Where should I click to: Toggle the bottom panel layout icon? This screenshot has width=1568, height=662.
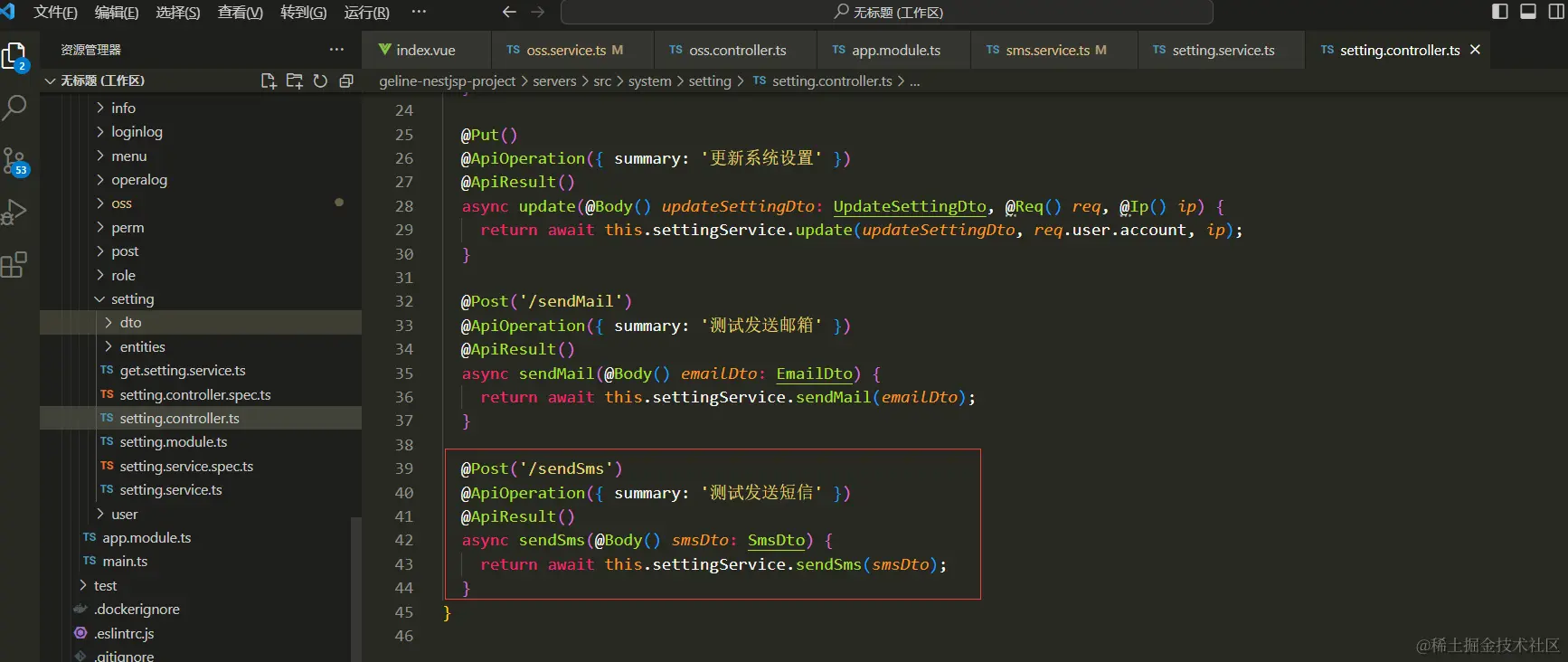click(1528, 12)
